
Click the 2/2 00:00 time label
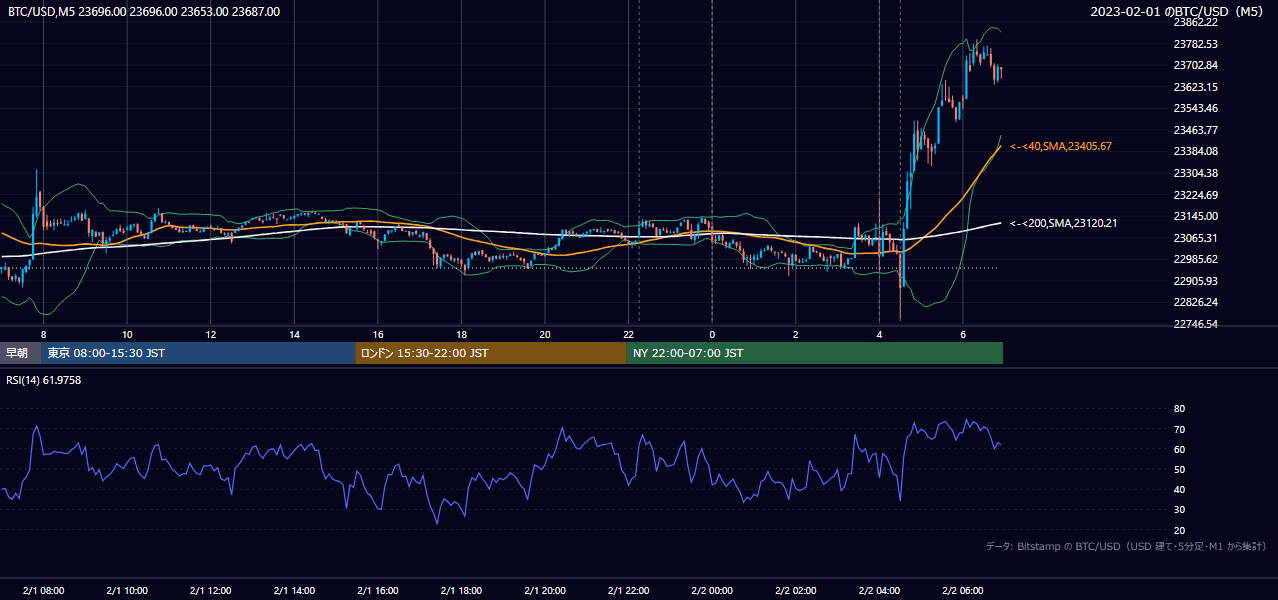click(712, 590)
